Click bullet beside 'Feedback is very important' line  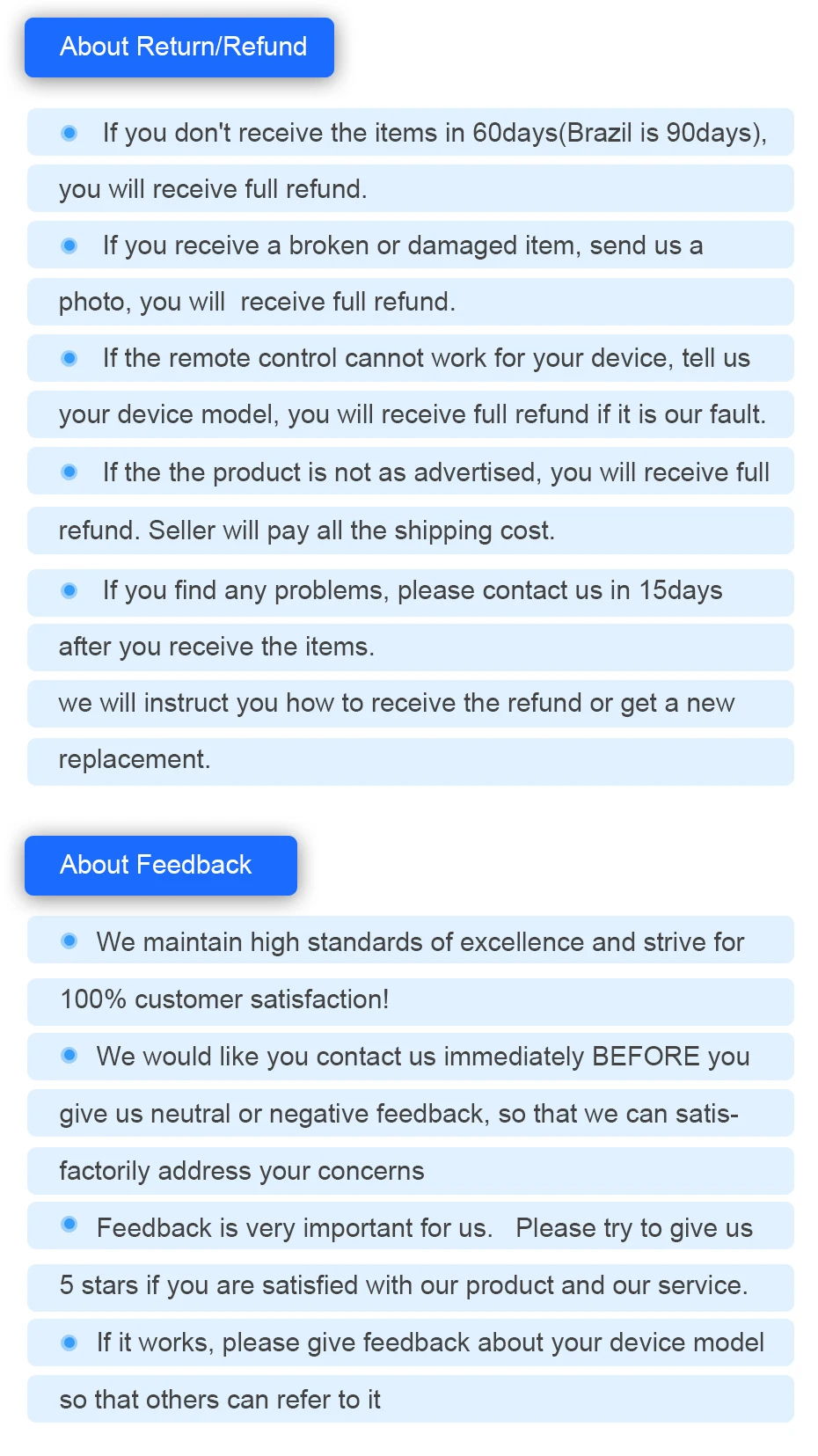point(69,1225)
